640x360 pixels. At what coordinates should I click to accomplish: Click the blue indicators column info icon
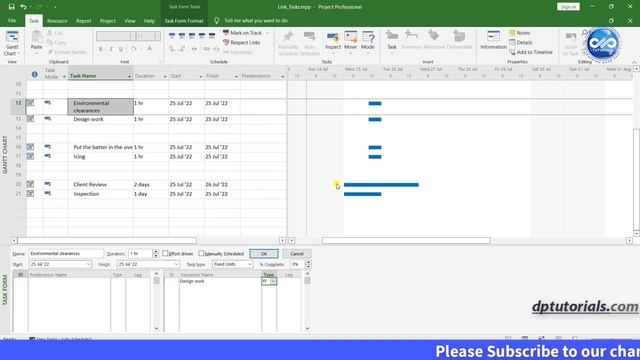[35, 74]
